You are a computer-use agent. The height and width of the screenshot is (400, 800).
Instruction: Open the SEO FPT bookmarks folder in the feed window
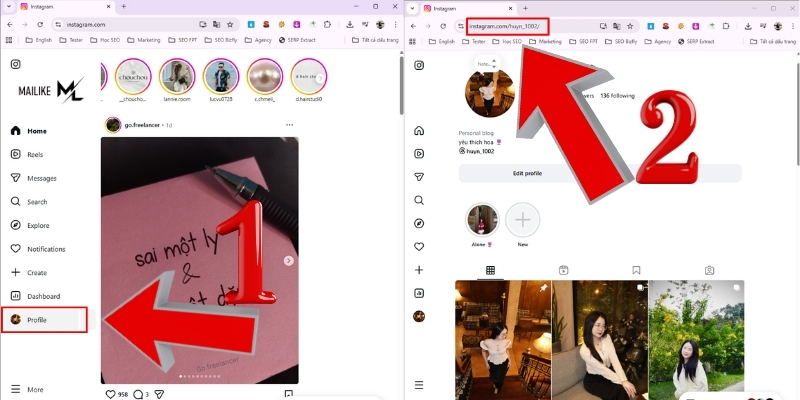[183, 40]
